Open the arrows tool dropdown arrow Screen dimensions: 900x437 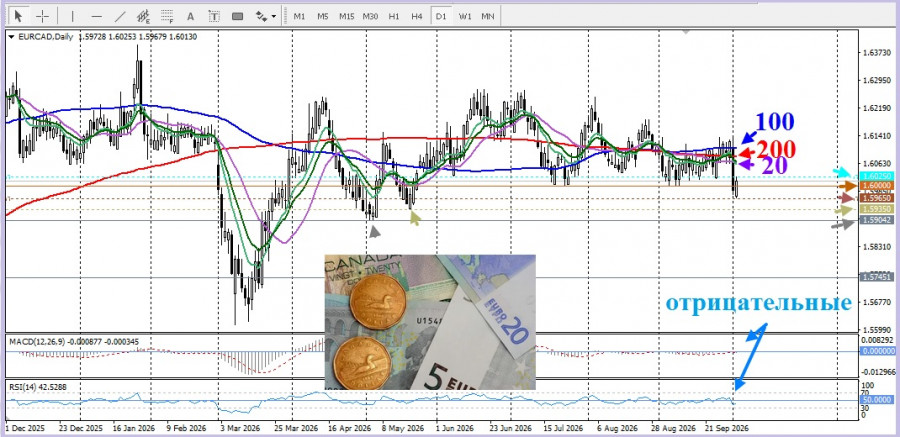point(274,16)
